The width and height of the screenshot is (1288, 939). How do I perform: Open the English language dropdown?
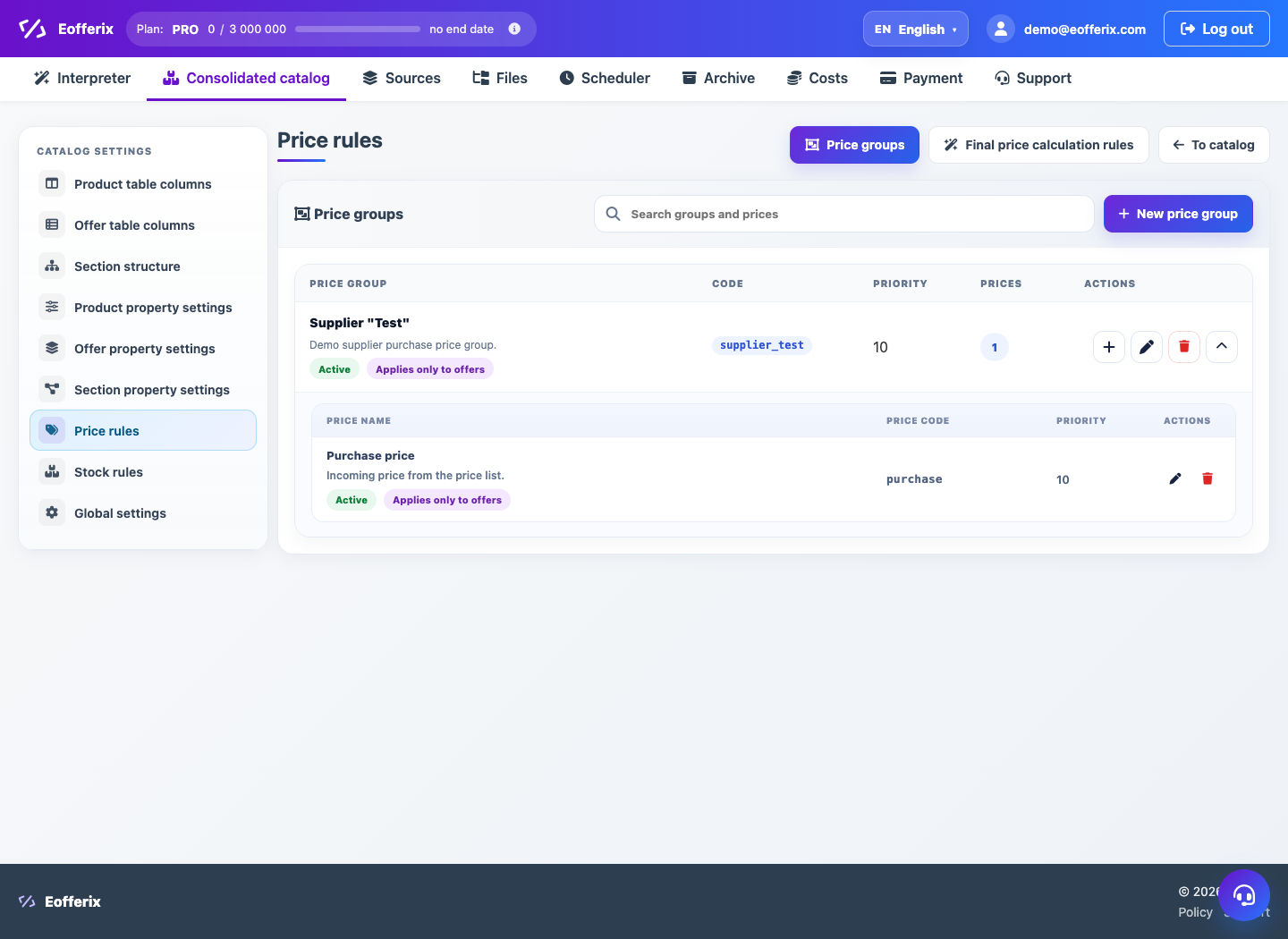point(916,29)
